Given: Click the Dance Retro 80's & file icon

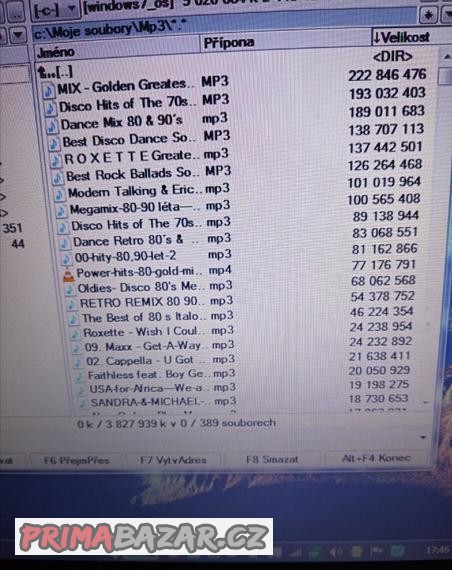Looking at the screenshot, I should coord(65,243).
